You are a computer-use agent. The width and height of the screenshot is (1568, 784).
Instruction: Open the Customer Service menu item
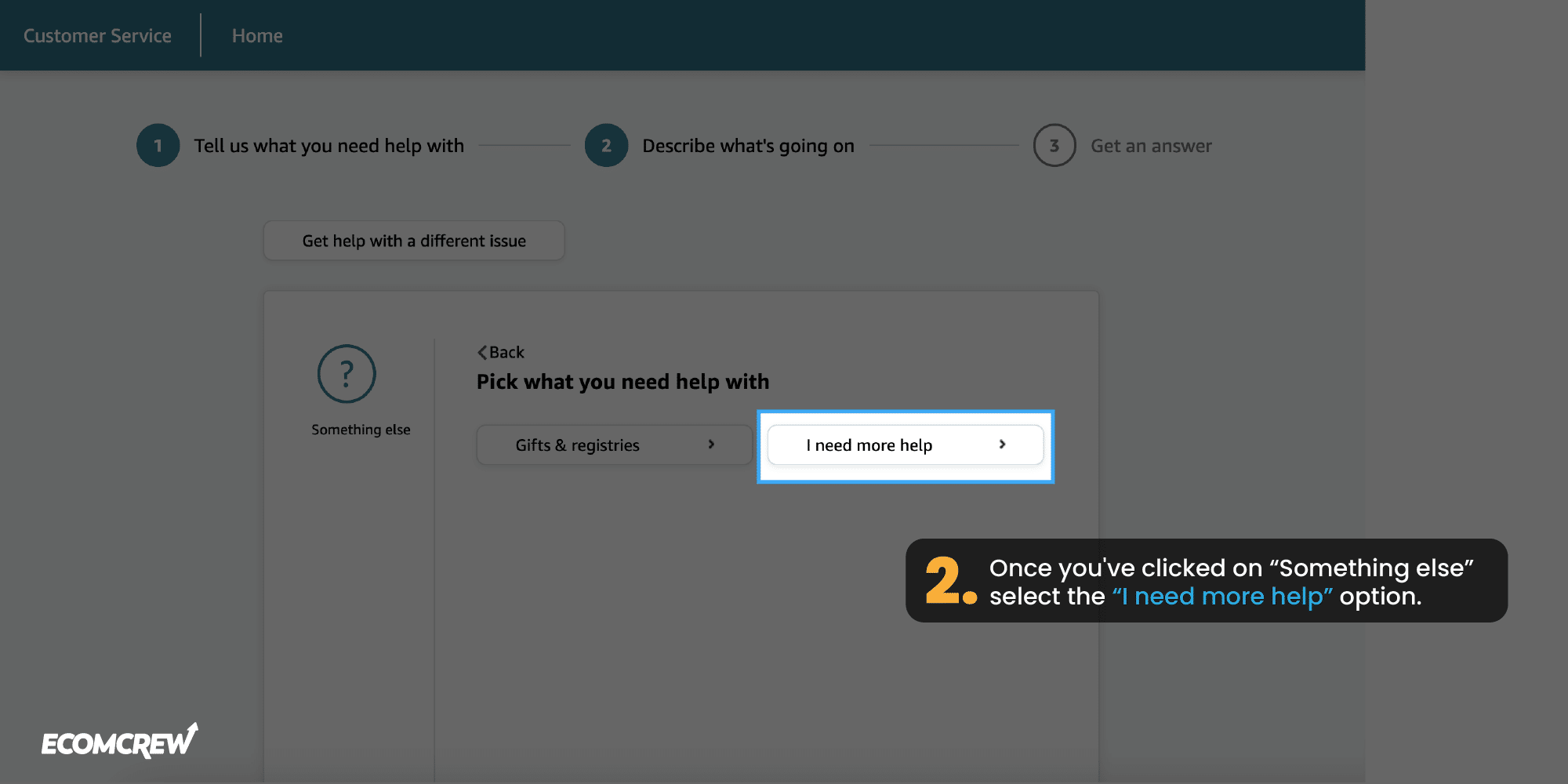coord(97,36)
